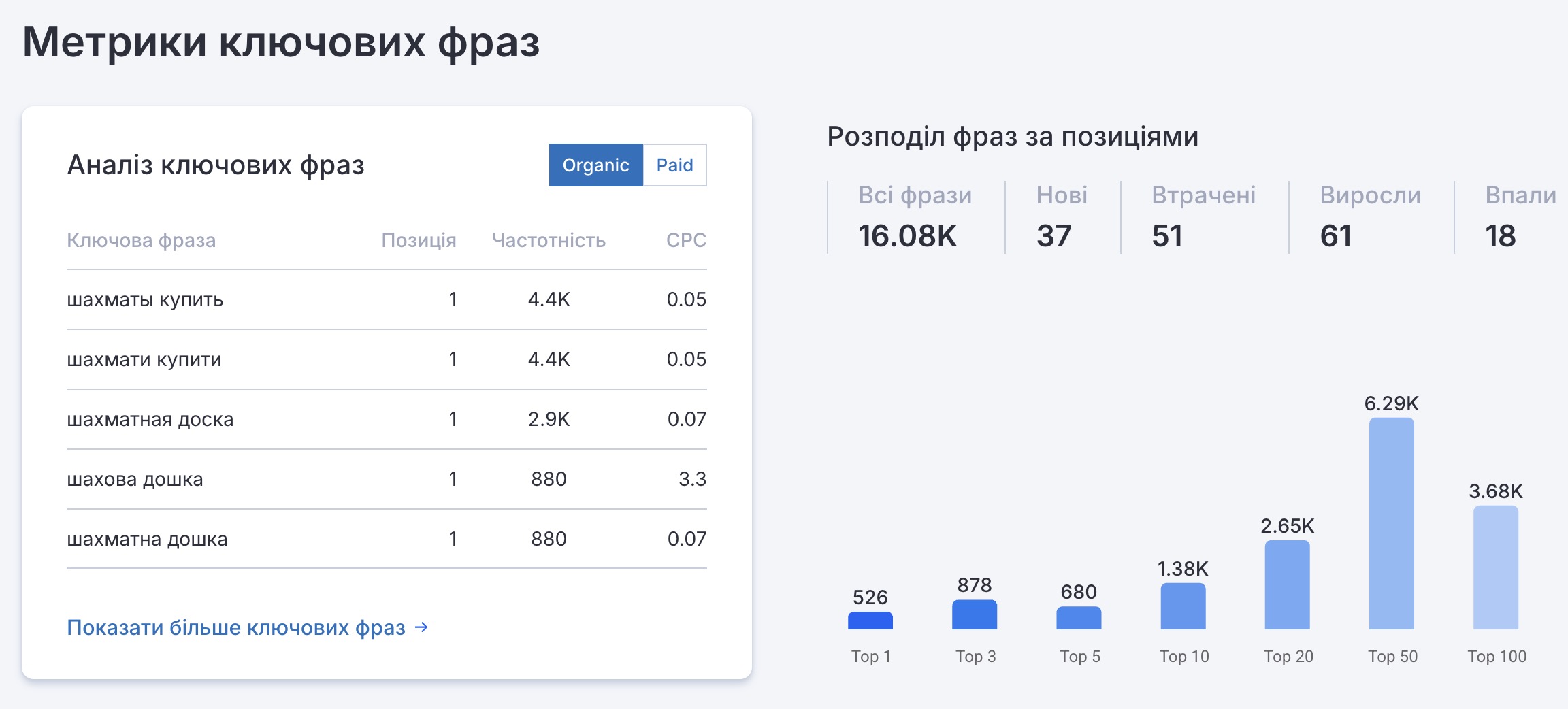Switch to the Paid tab
This screenshot has height=709, width=1568.
[674, 165]
